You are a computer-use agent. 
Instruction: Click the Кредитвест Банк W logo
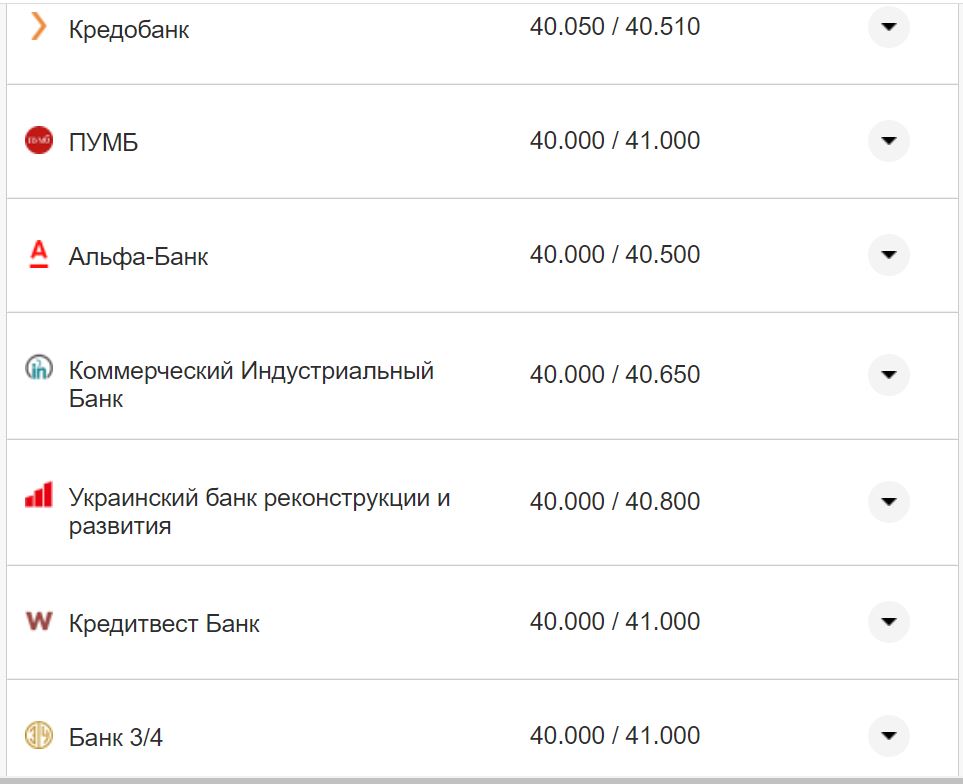(39, 622)
